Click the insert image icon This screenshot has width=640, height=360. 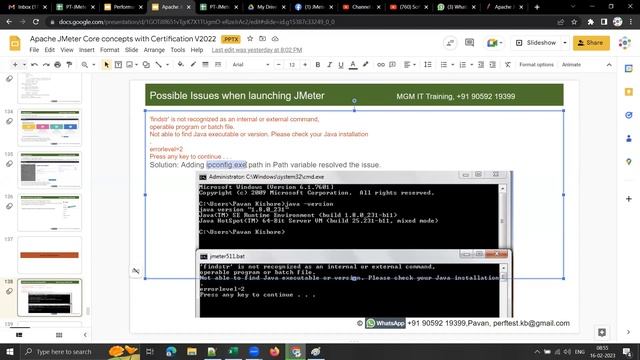pos(129,64)
